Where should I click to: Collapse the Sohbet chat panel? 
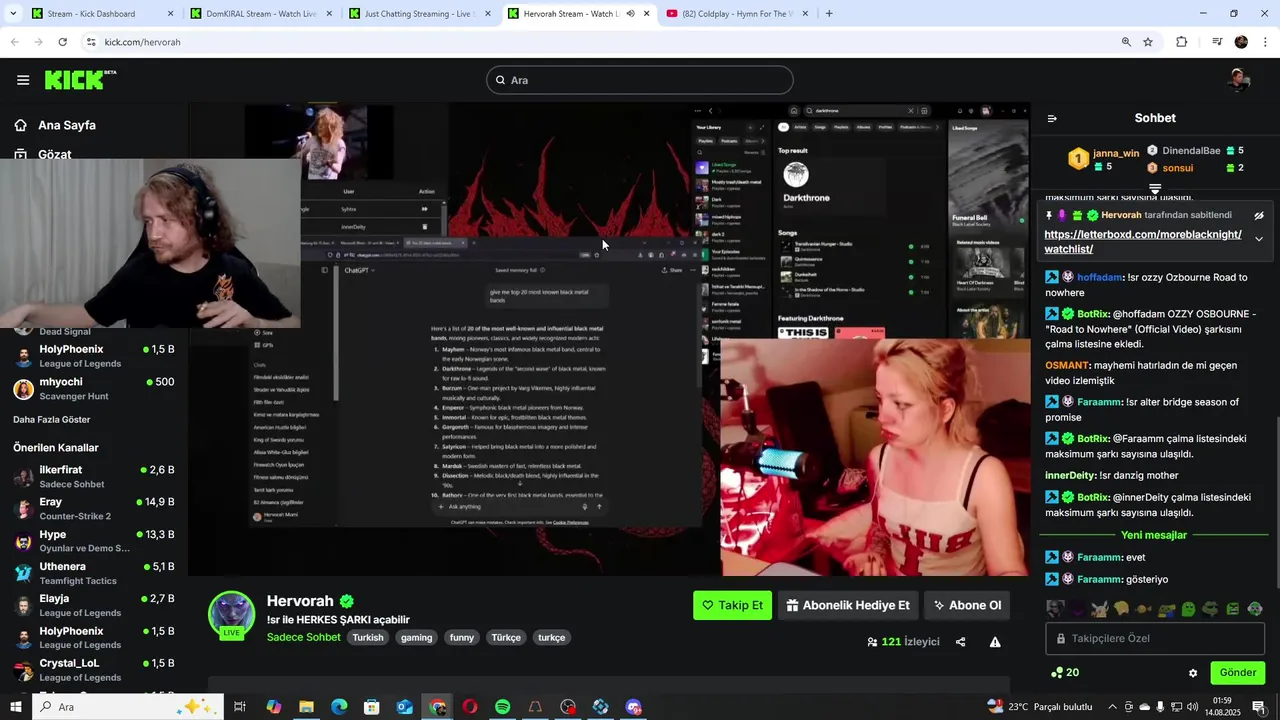1052,118
